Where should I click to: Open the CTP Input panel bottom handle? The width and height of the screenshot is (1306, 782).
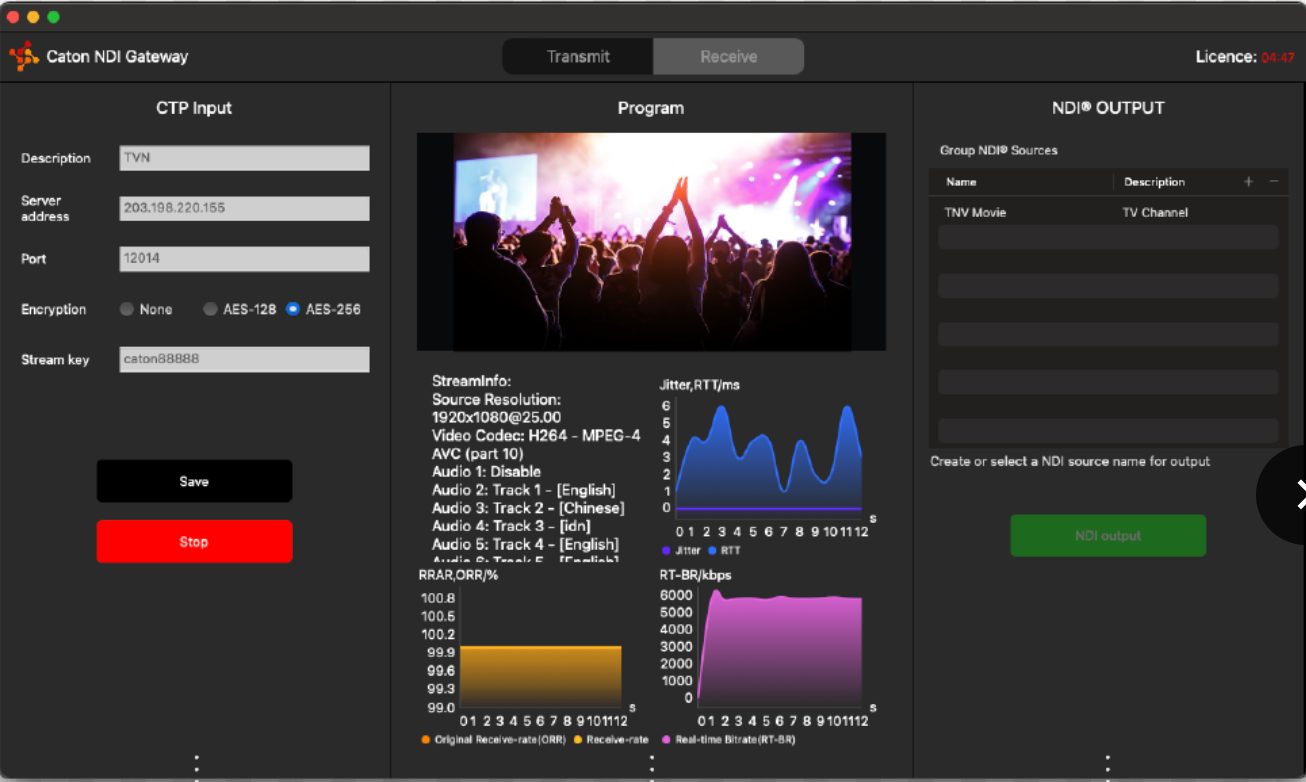coord(196,767)
